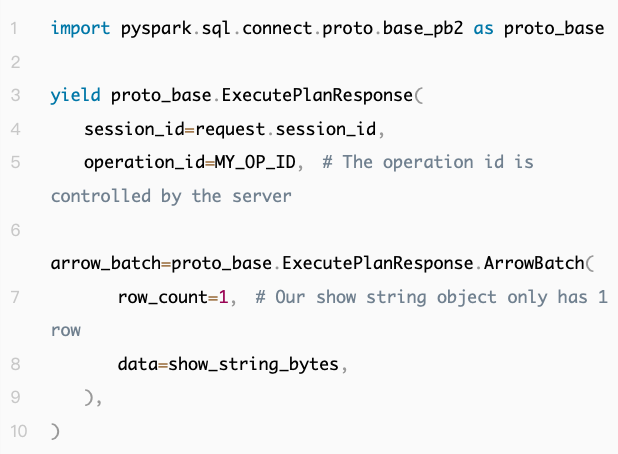The height and width of the screenshot is (454, 618).
Task: Click the closing parenthesis on line 9
Action: pyautogui.click(x=89, y=398)
